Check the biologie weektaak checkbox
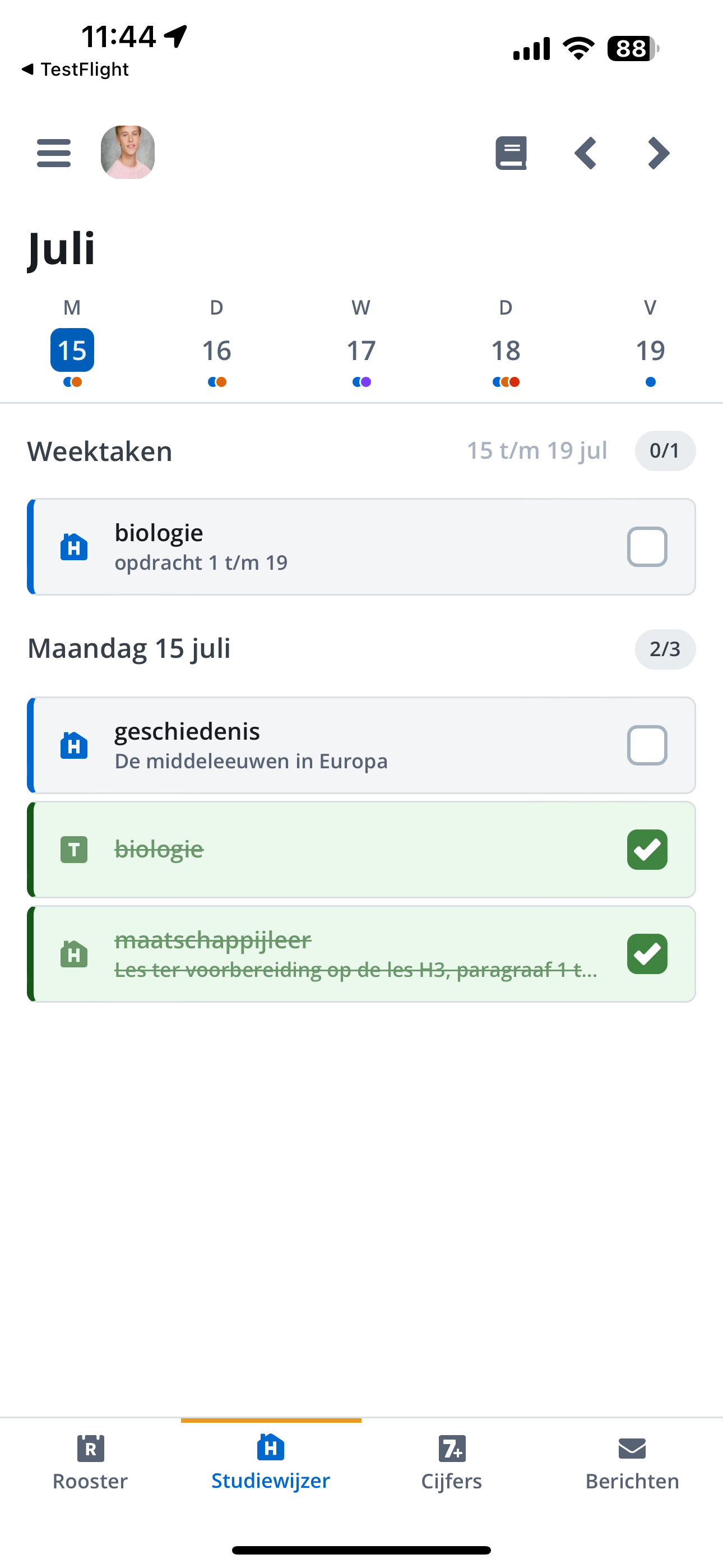The image size is (723, 1568). coord(647,547)
